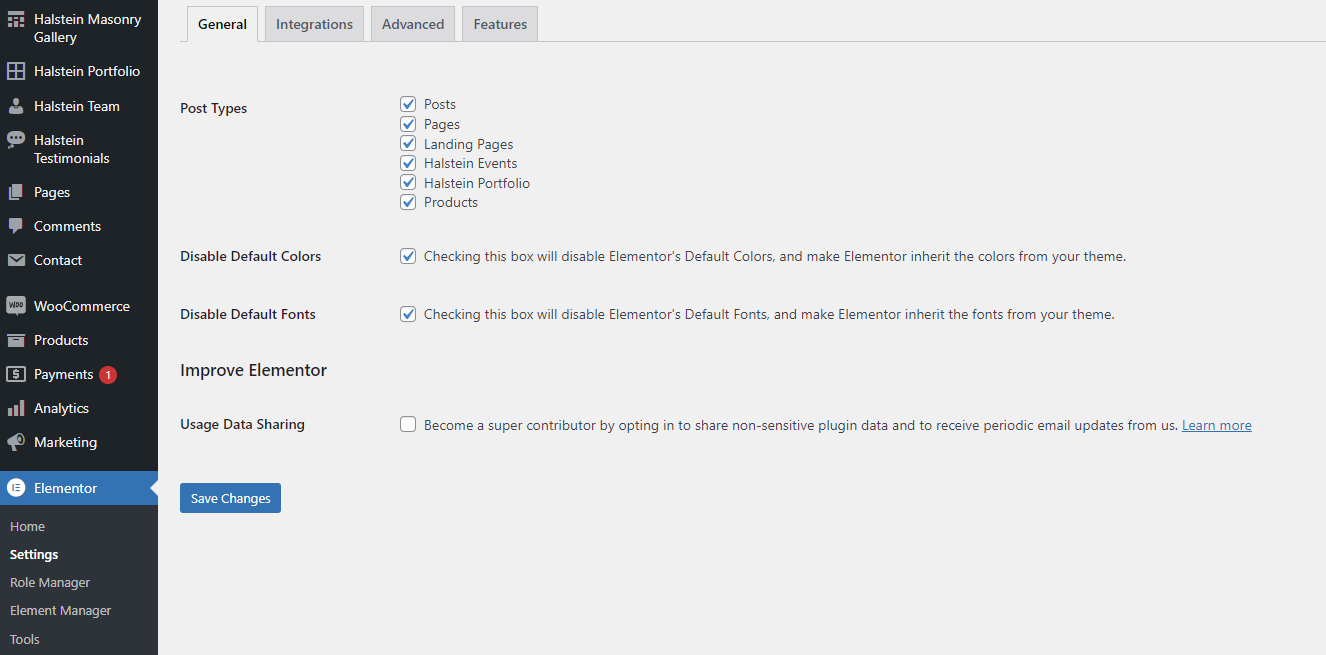Uncheck the Landing Pages post type

click(x=408, y=144)
